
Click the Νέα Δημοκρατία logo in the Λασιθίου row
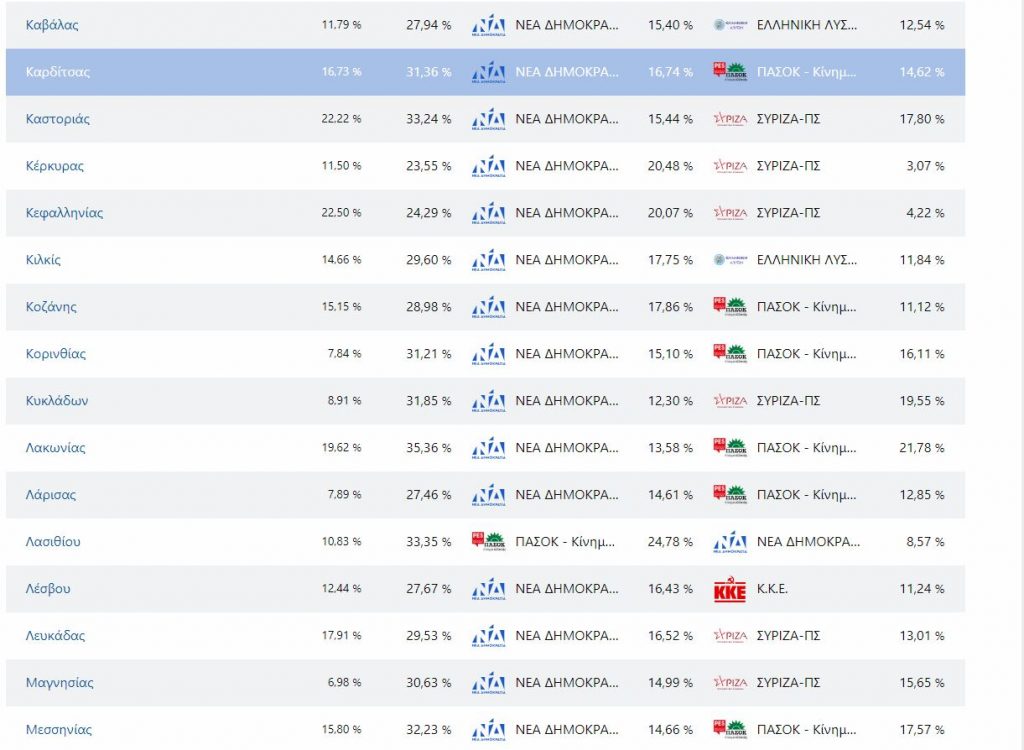click(730, 542)
